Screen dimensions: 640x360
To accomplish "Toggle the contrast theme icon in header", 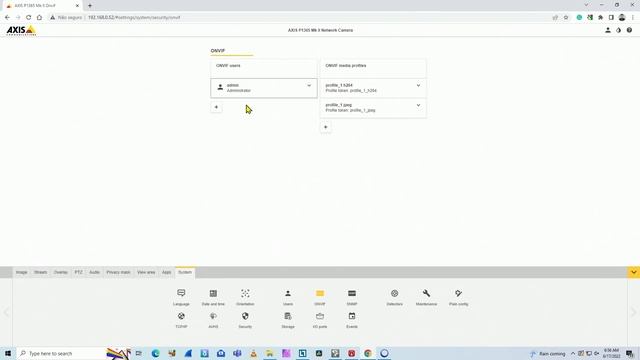I will 618,30.
